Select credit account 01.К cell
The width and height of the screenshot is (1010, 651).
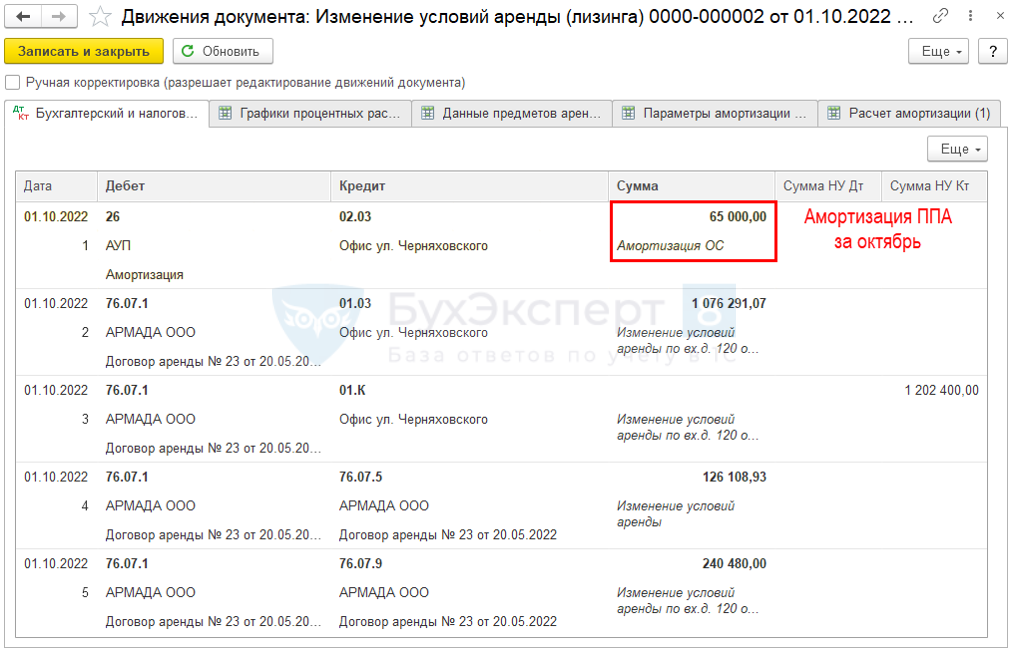(x=352, y=390)
